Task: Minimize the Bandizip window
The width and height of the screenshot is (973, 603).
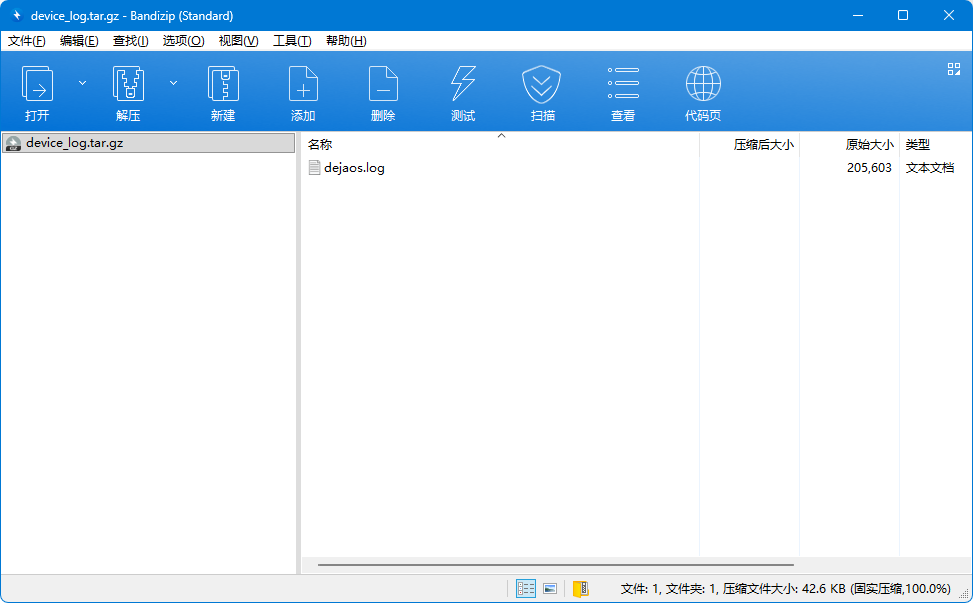Action: (x=858, y=16)
